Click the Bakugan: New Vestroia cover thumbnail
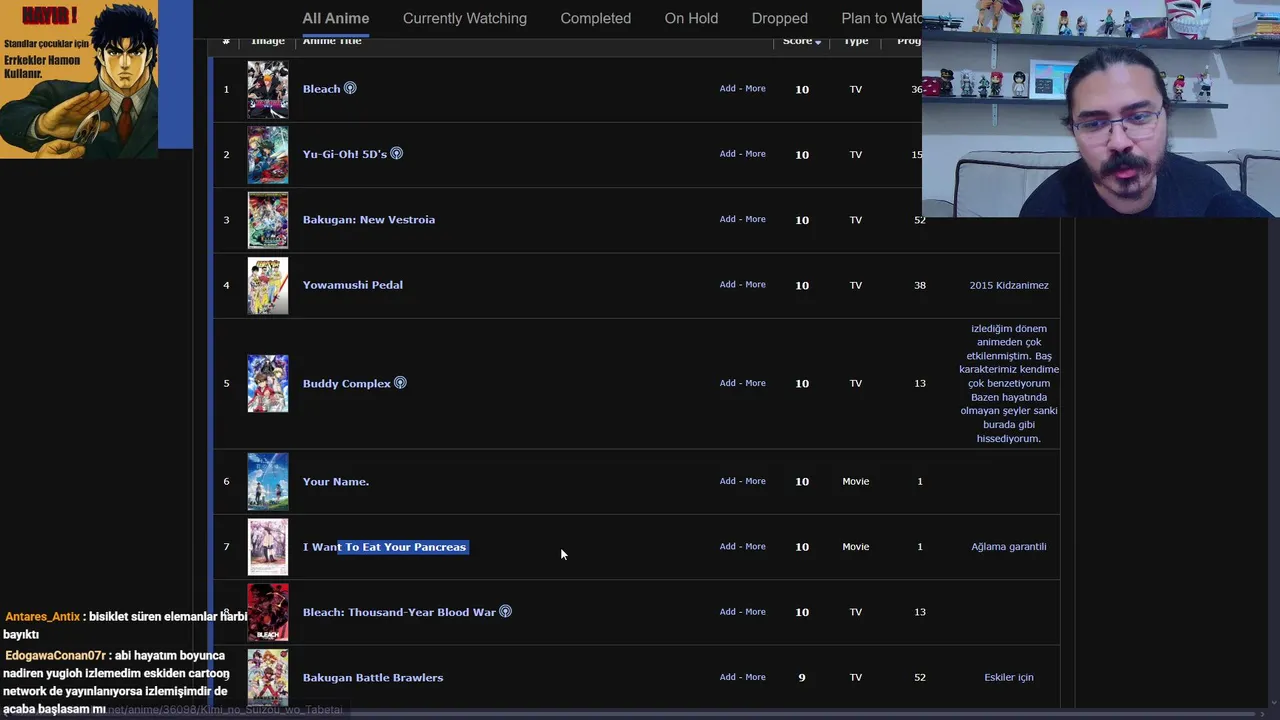 (268, 220)
